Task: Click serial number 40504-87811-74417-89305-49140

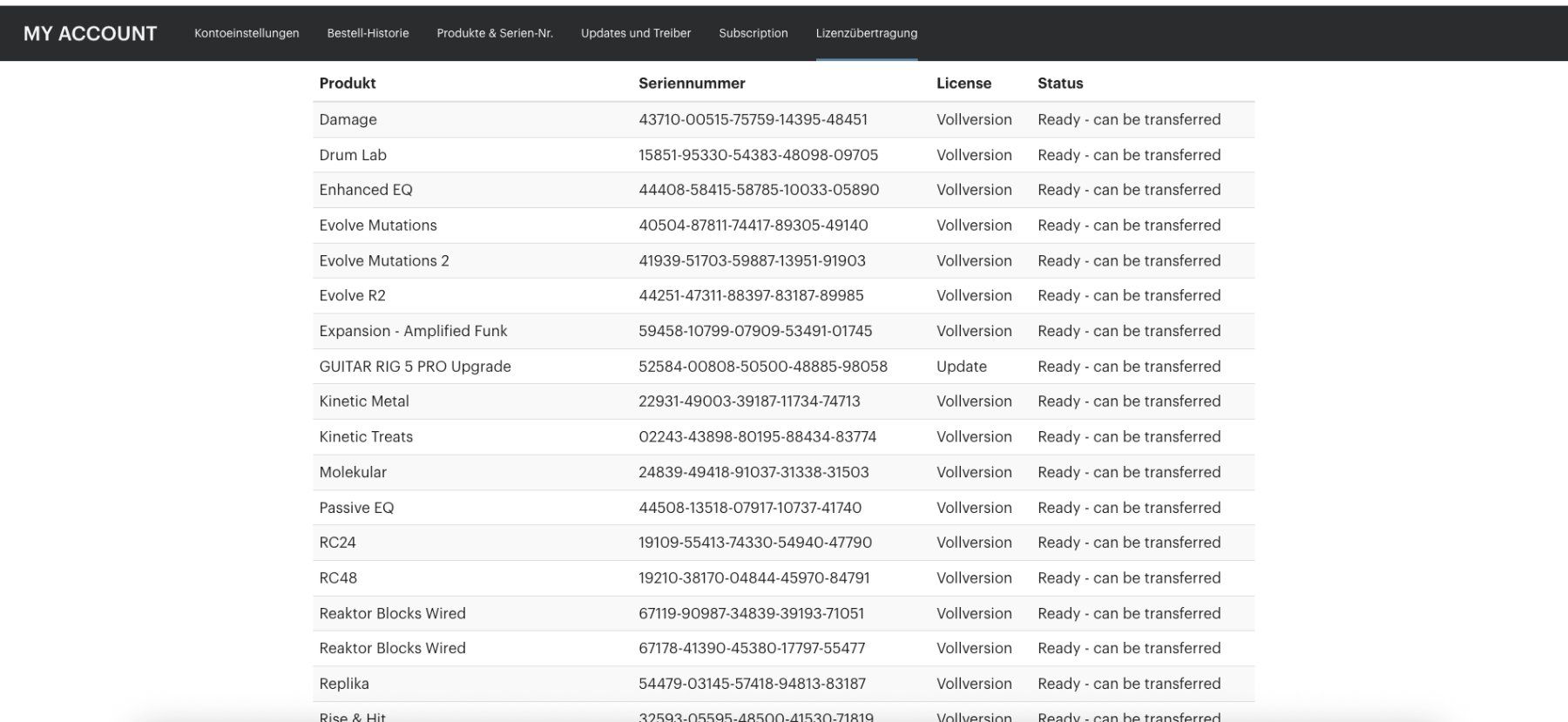Action: (x=753, y=226)
